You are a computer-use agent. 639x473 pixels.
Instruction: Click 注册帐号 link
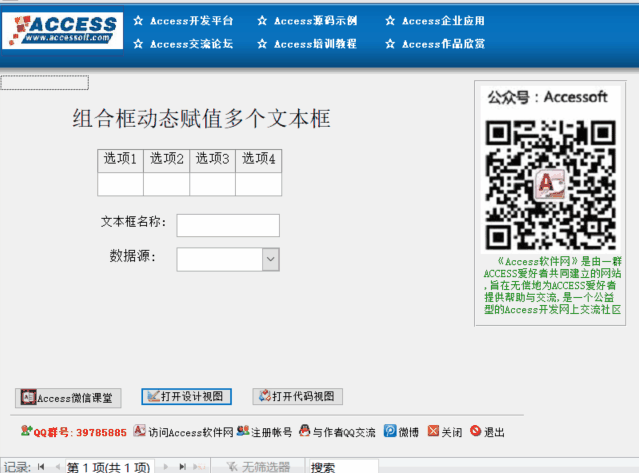click(271, 432)
